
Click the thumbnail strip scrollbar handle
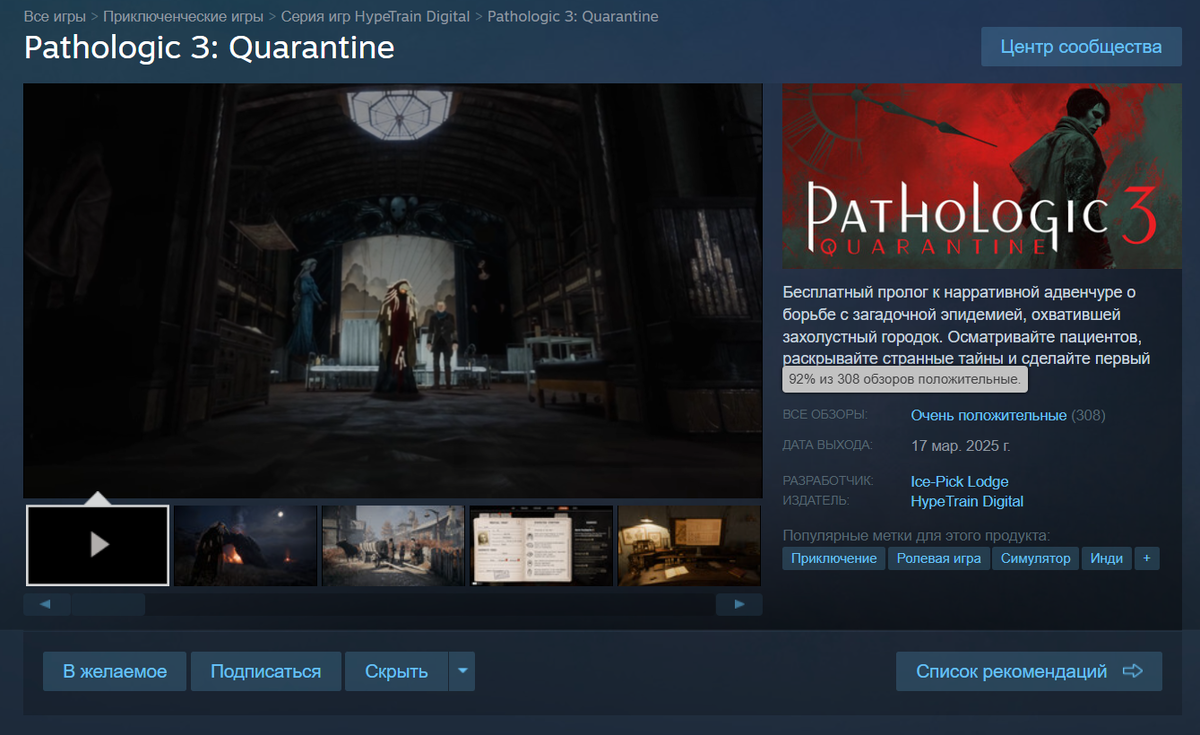point(108,604)
